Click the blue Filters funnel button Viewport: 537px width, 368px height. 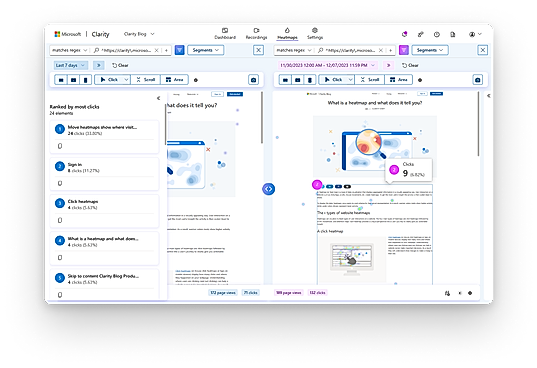click(179, 50)
